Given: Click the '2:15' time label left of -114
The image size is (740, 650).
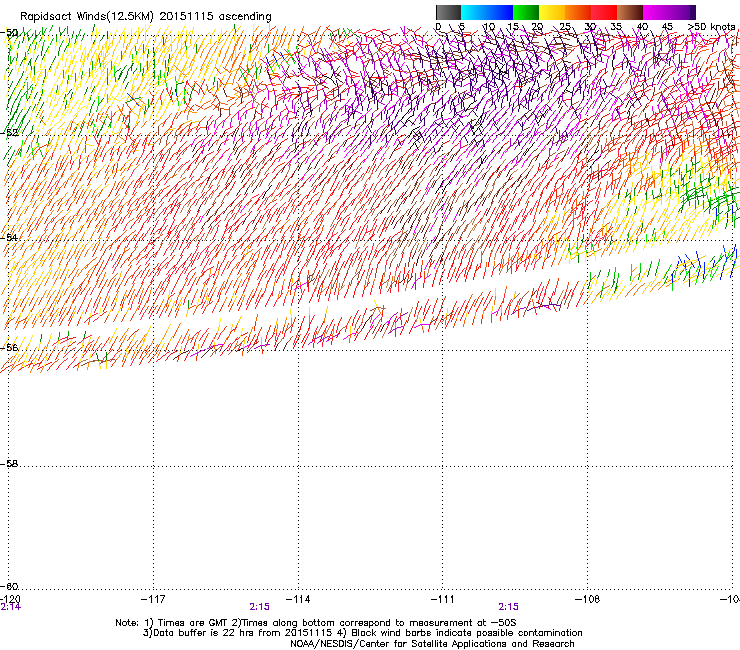Looking at the screenshot, I should click(x=260, y=607).
